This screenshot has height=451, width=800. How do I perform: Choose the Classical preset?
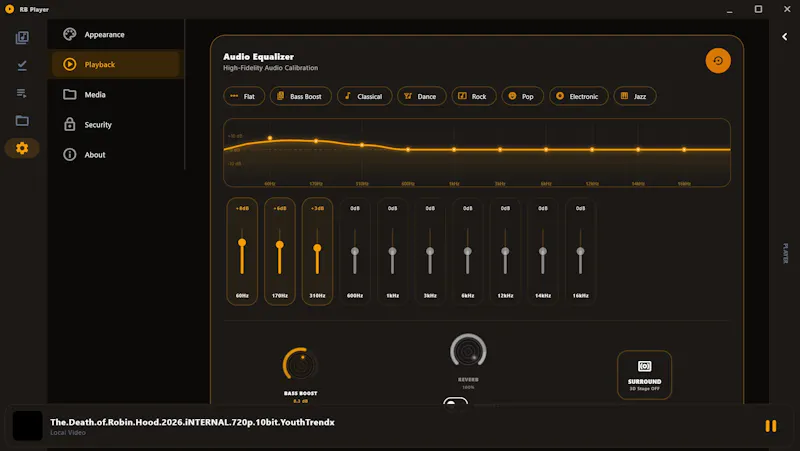point(364,96)
